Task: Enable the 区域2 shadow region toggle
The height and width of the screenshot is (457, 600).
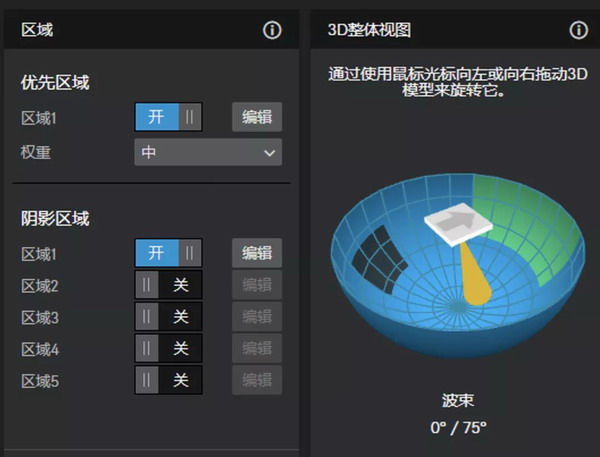Action: 168,285
